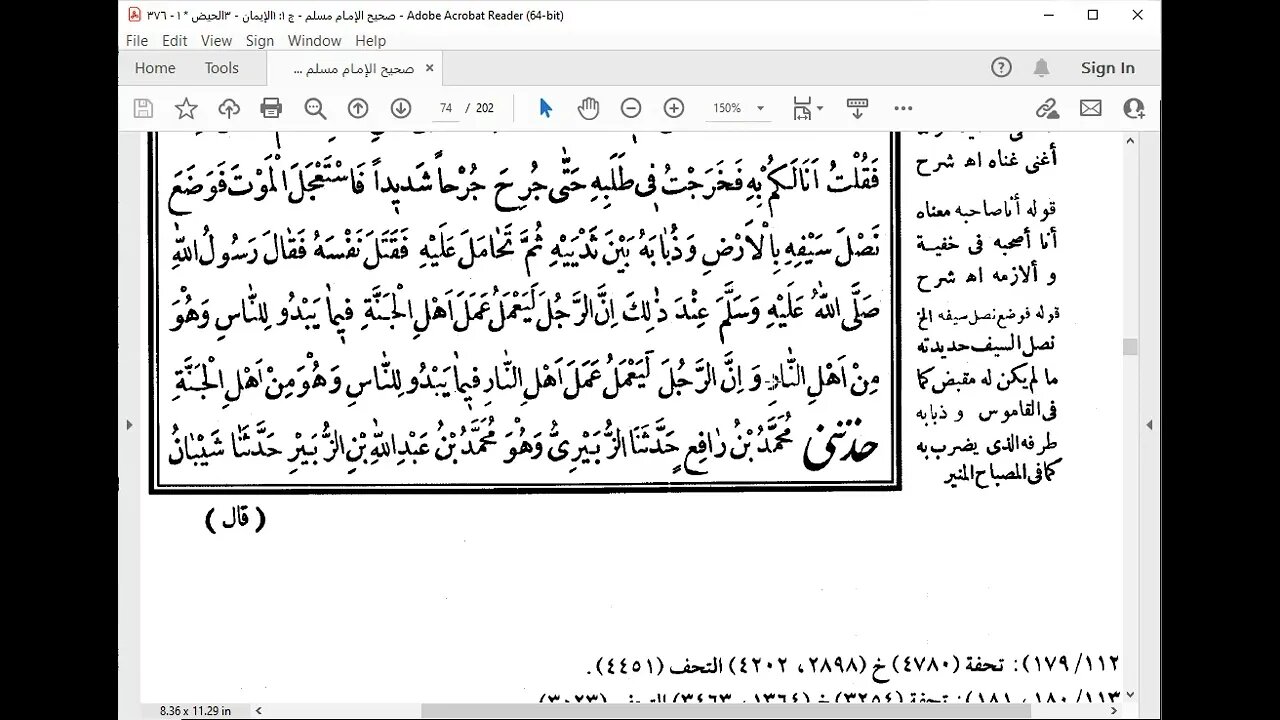Expand the left navigation pane arrow

pos(127,425)
